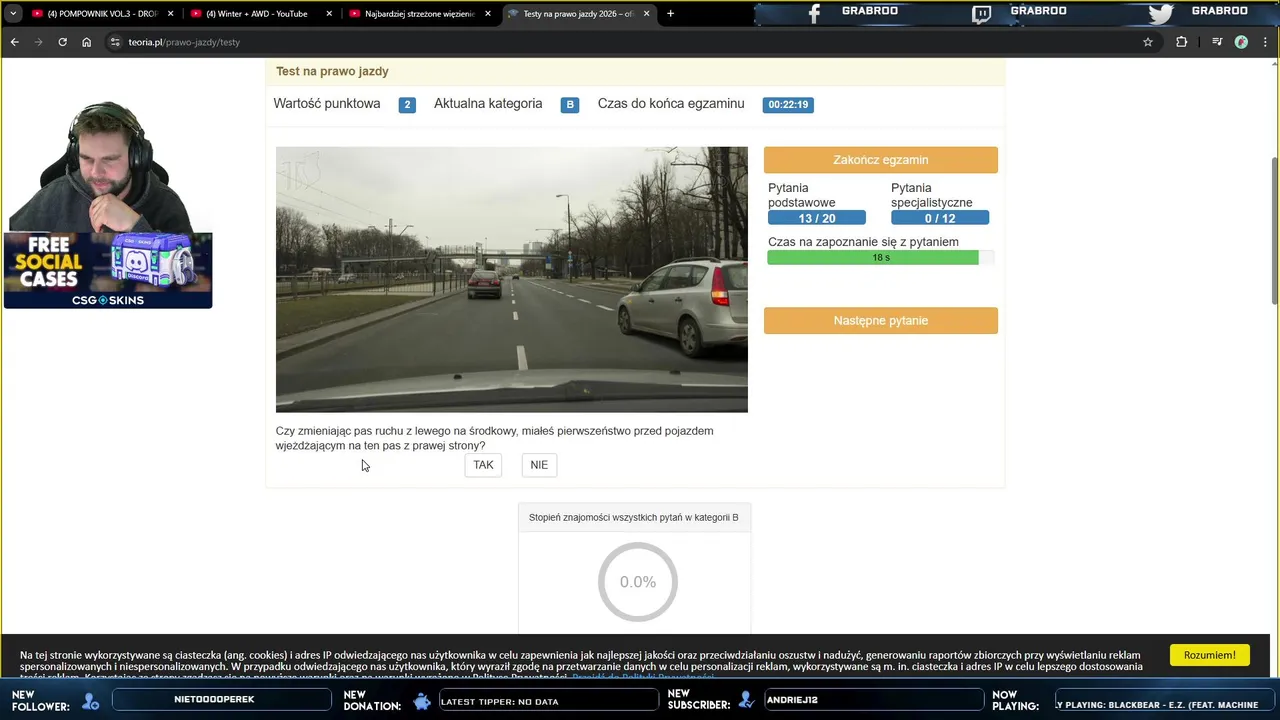View site information icon in address bar

(115, 42)
